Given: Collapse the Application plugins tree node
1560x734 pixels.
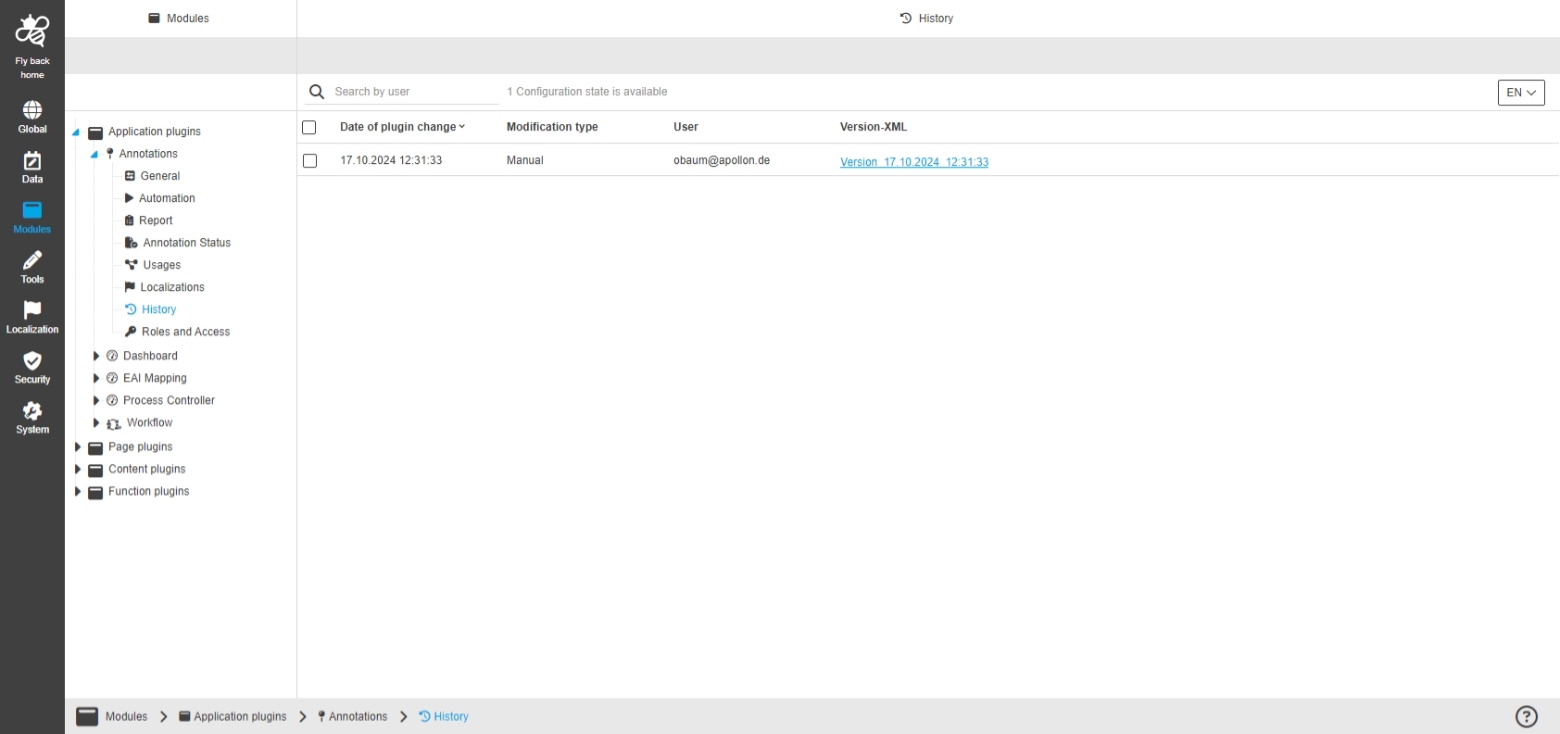Looking at the screenshot, I should tap(77, 132).
